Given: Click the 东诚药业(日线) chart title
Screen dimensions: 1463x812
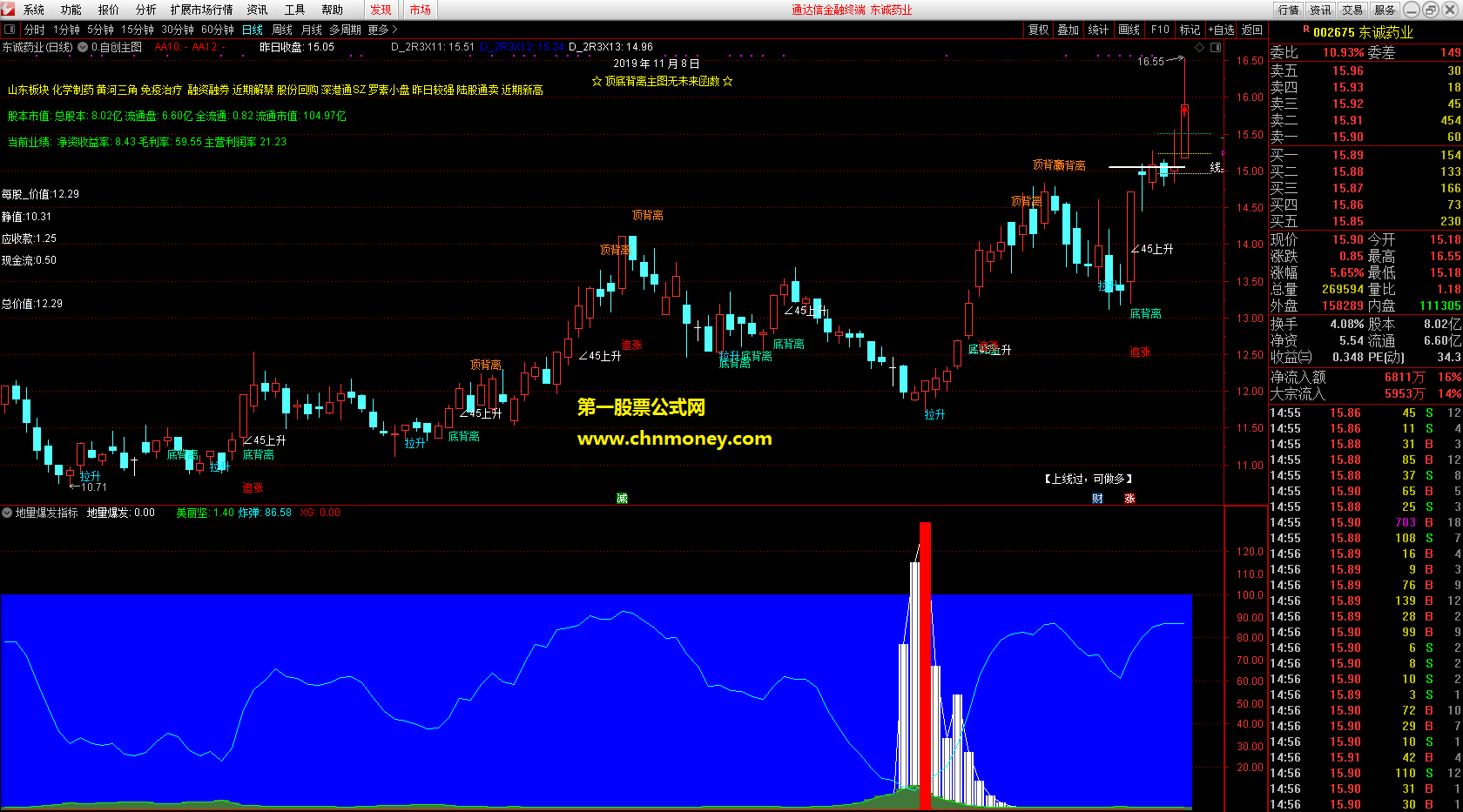Looking at the screenshot, I should [x=37, y=47].
